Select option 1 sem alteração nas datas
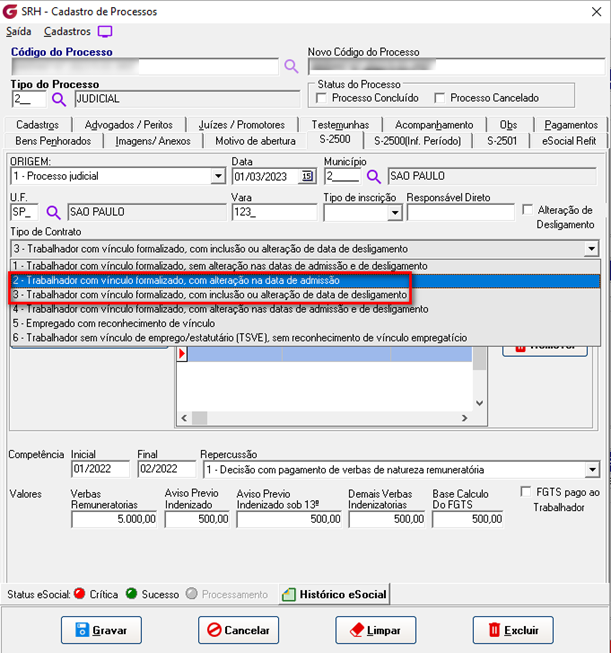The image size is (611, 653). tap(305, 266)
